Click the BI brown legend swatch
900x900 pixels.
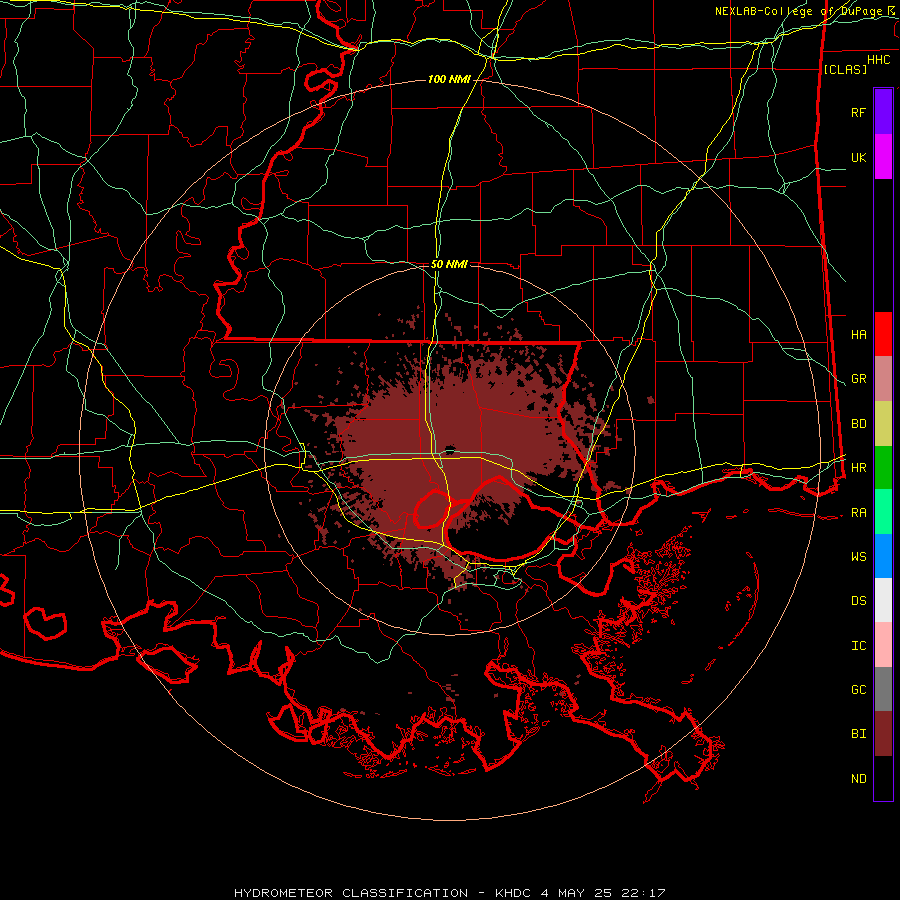(883, 734)
